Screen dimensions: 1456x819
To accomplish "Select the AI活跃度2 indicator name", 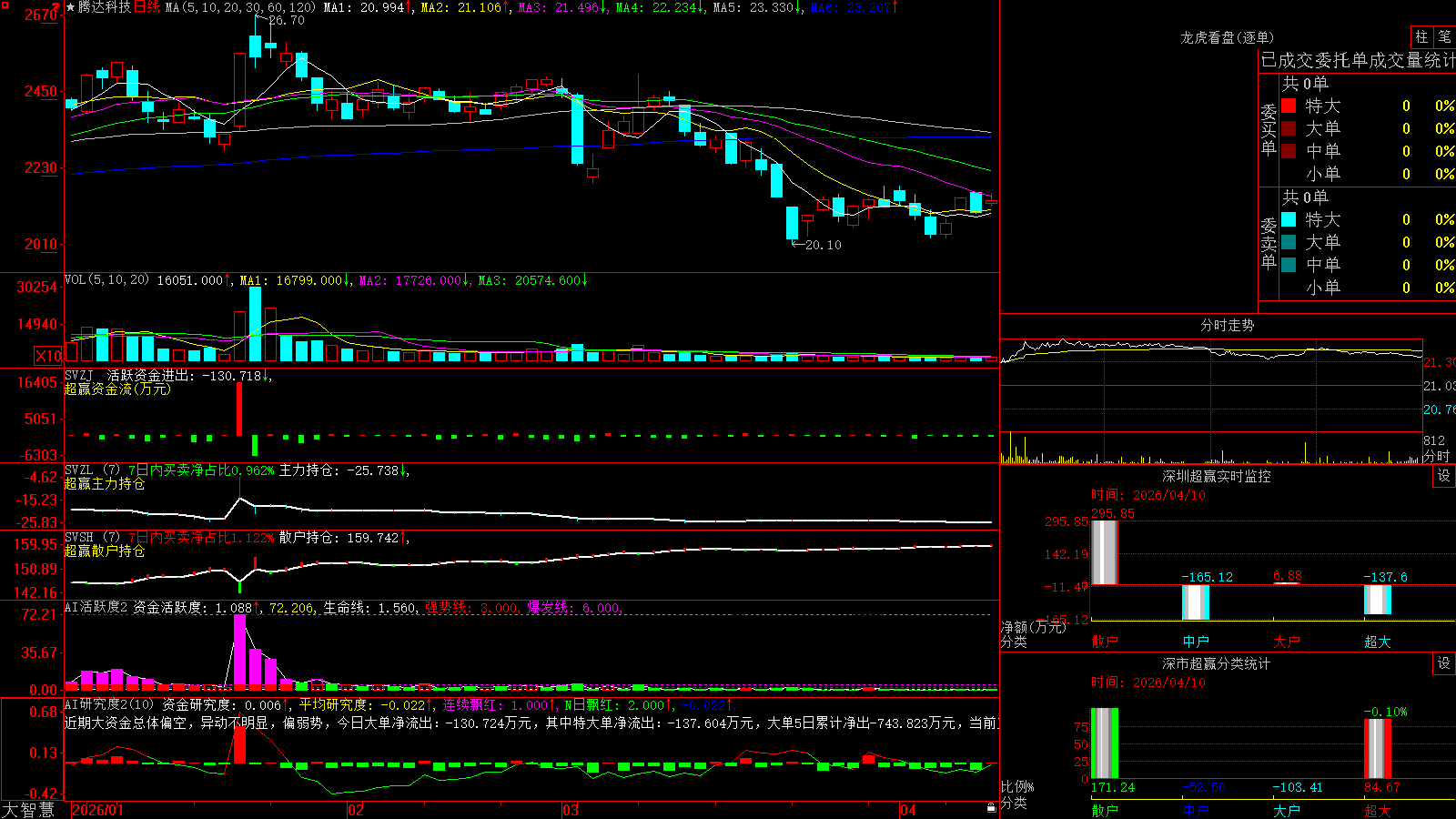I will [x=96, y=607].
